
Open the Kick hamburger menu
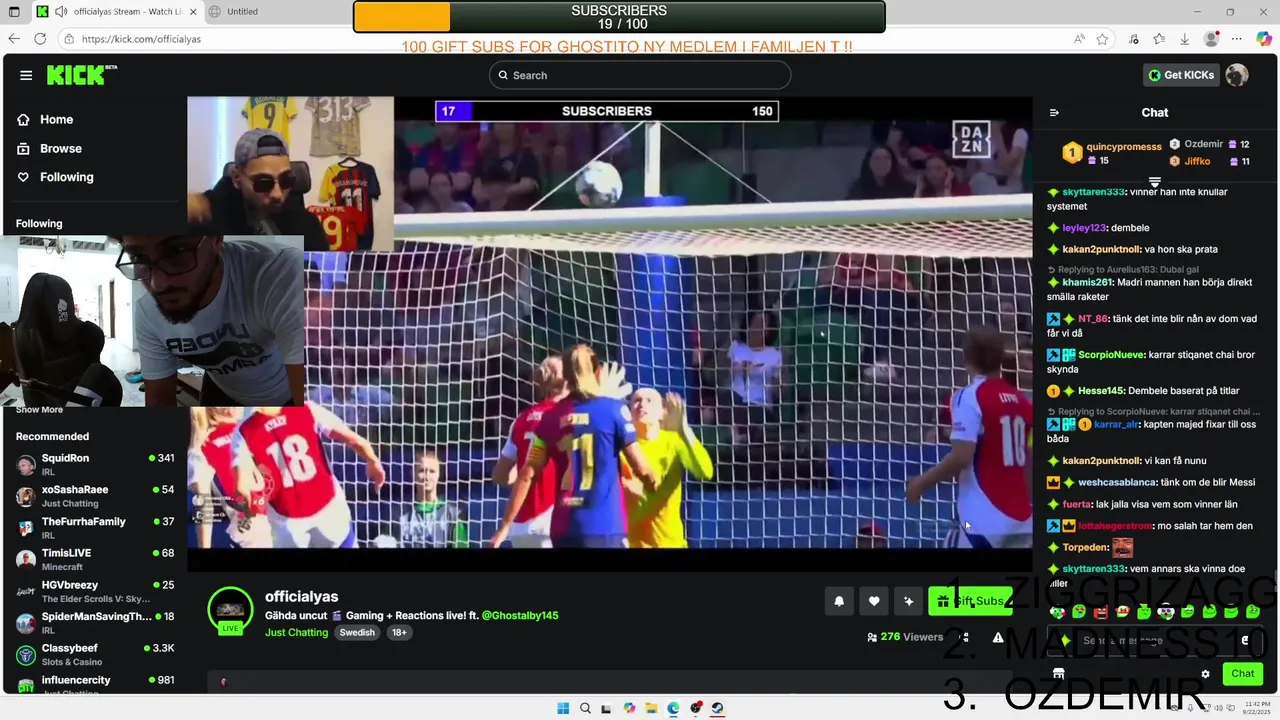pyautogui.click(x=26, y=75)
